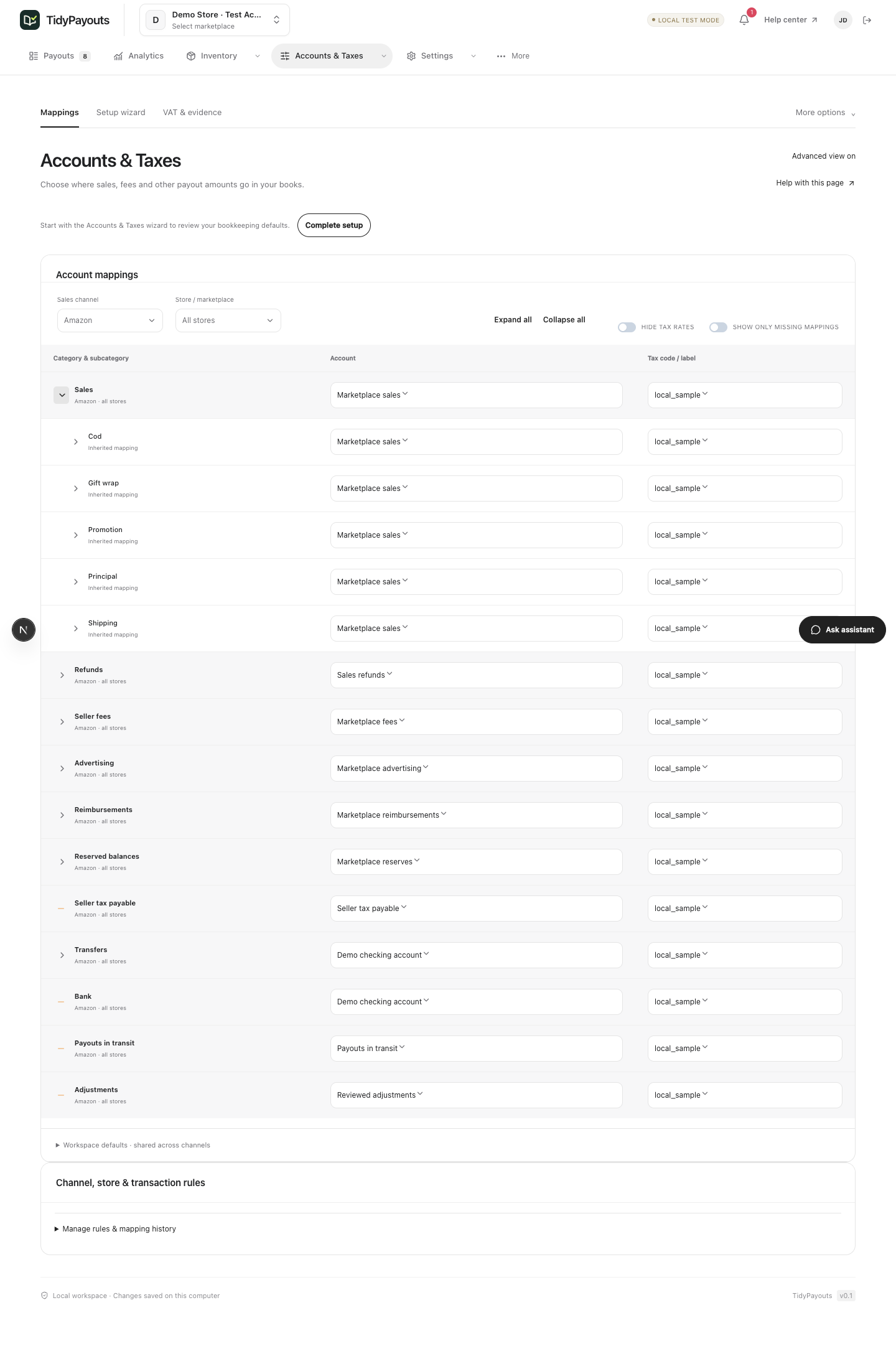This screenshot has width=896, height=1346.
Task: Open Marketplace advertising account dropdown
Action: tap(476, 769)
